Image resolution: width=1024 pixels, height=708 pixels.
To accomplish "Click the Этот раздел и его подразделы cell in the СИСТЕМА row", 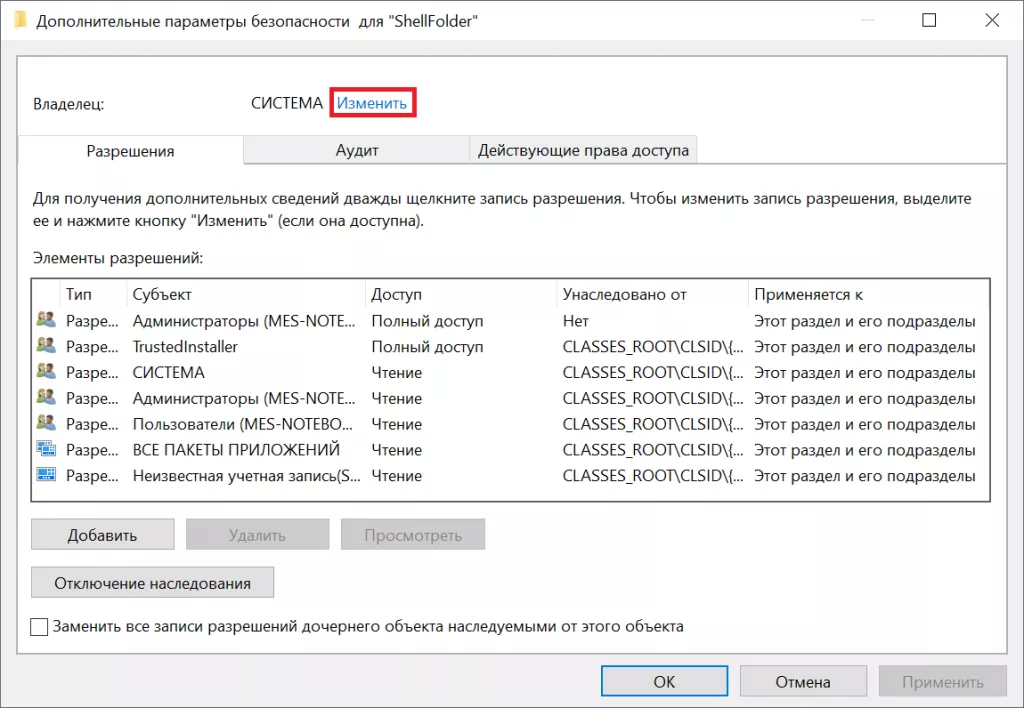I will pos(865,372).
